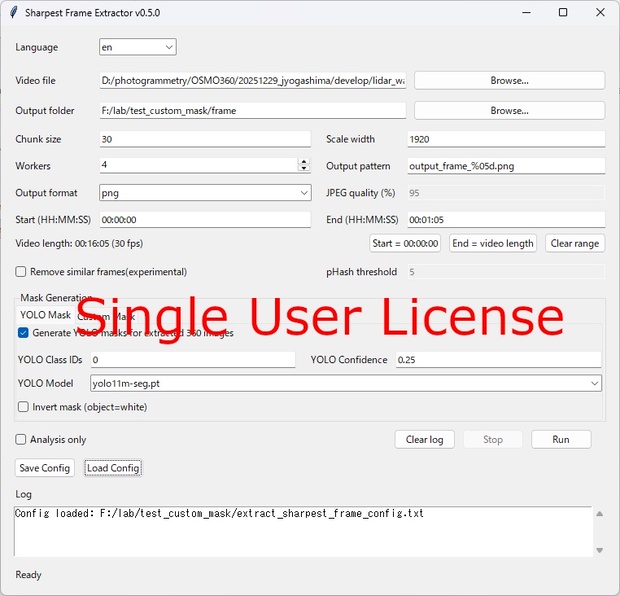620x596 pixels.
Task: Decrease the Workers count with down arrow
Action: [304, 169]
